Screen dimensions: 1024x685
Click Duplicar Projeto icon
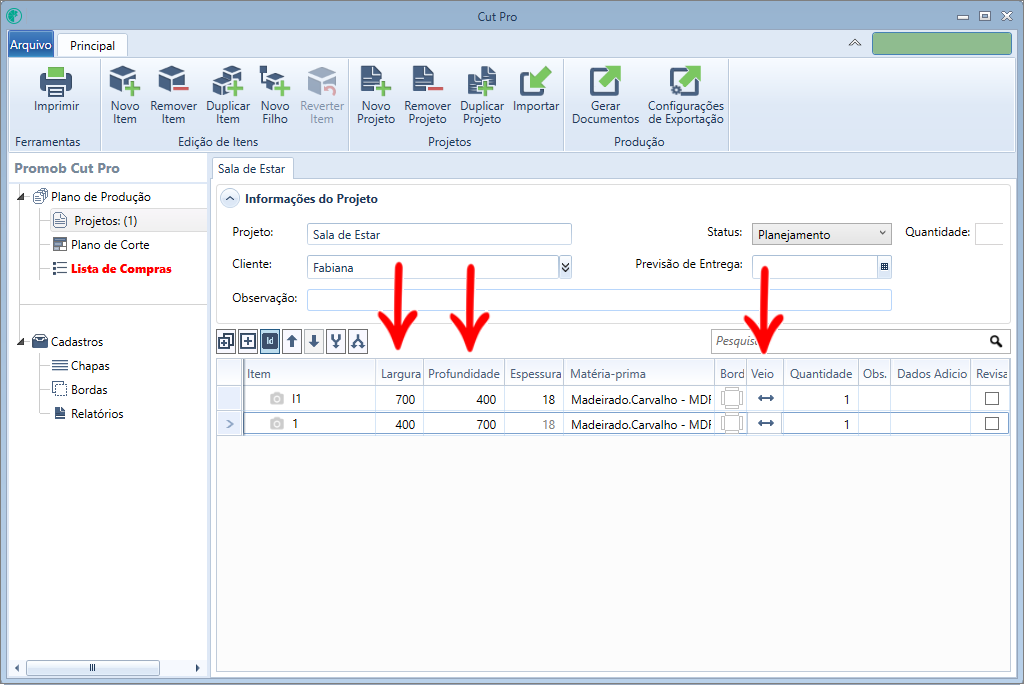click(482, 80)
